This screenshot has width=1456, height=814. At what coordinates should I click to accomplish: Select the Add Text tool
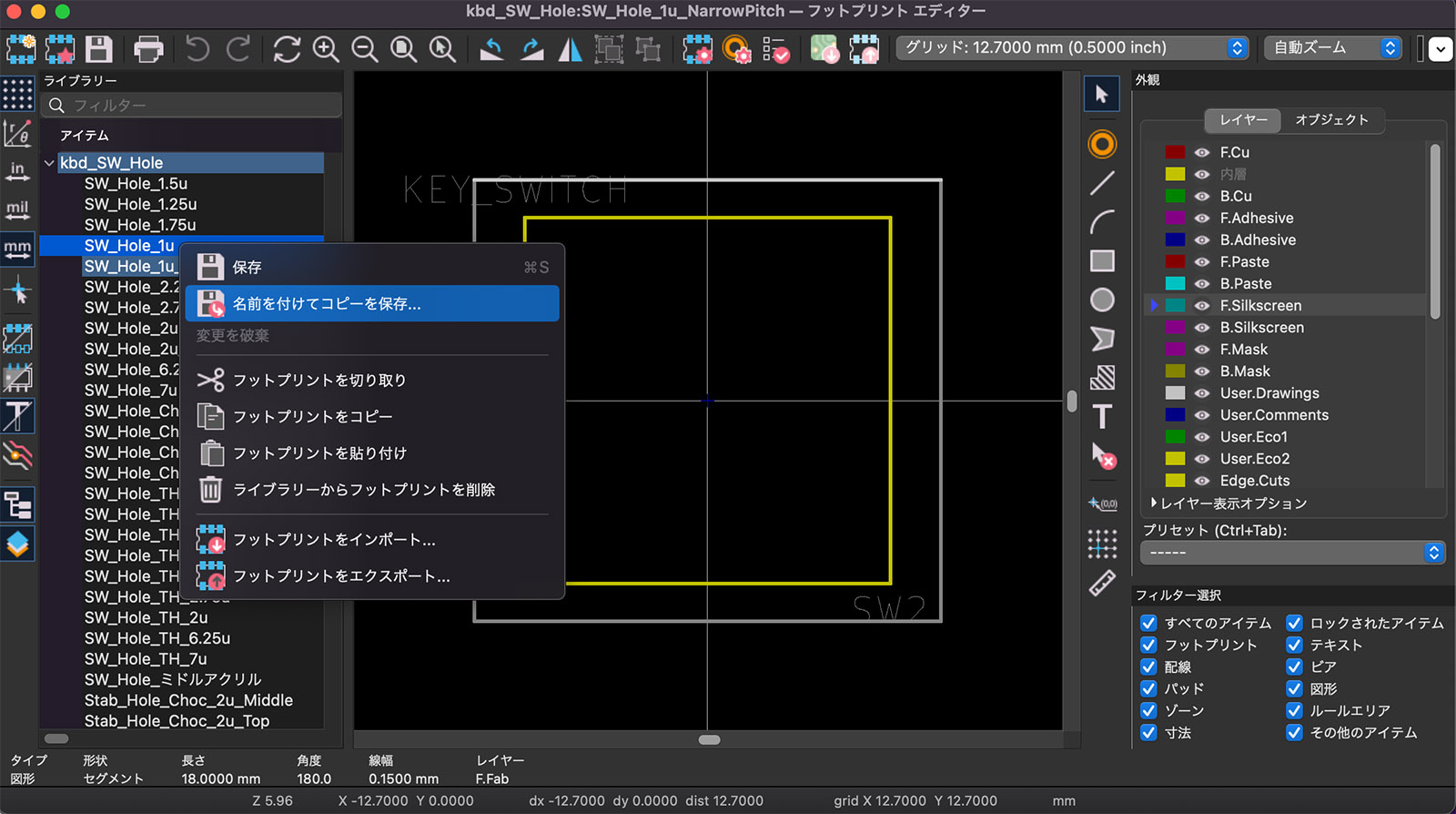click(x=1102, y=416)
